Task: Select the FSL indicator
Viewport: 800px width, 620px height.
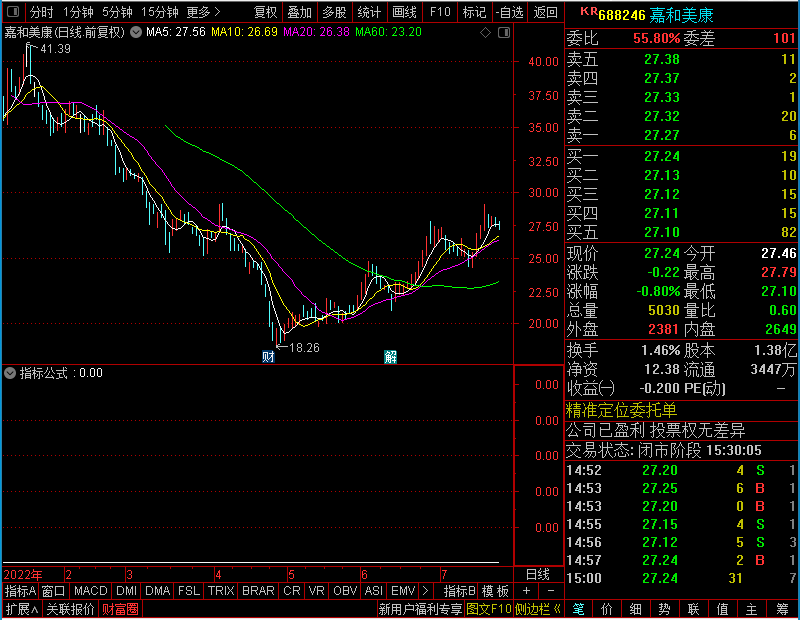Action: 189,591
